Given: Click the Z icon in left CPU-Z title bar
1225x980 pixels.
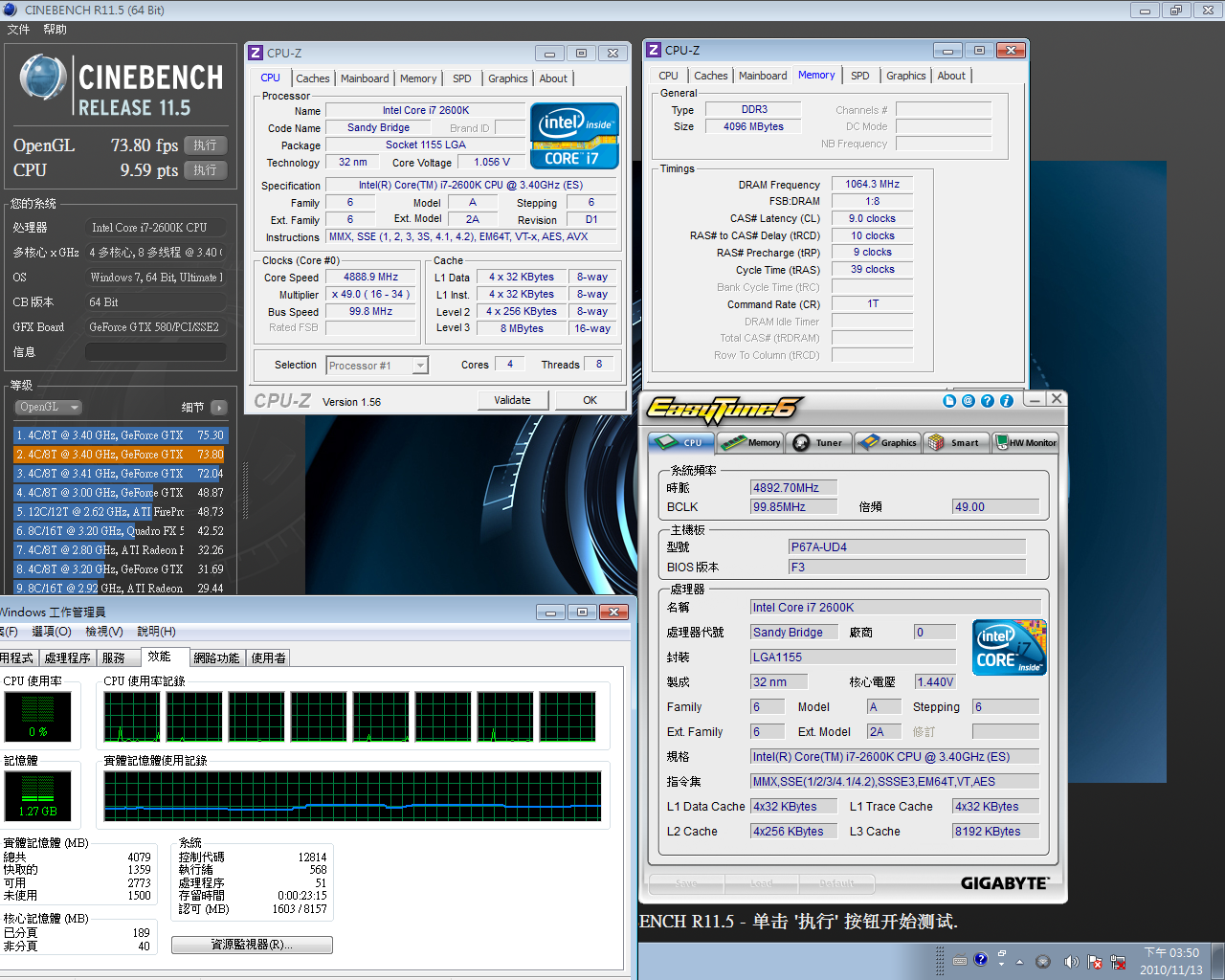Looking at the screenshot, I should 256,53.
